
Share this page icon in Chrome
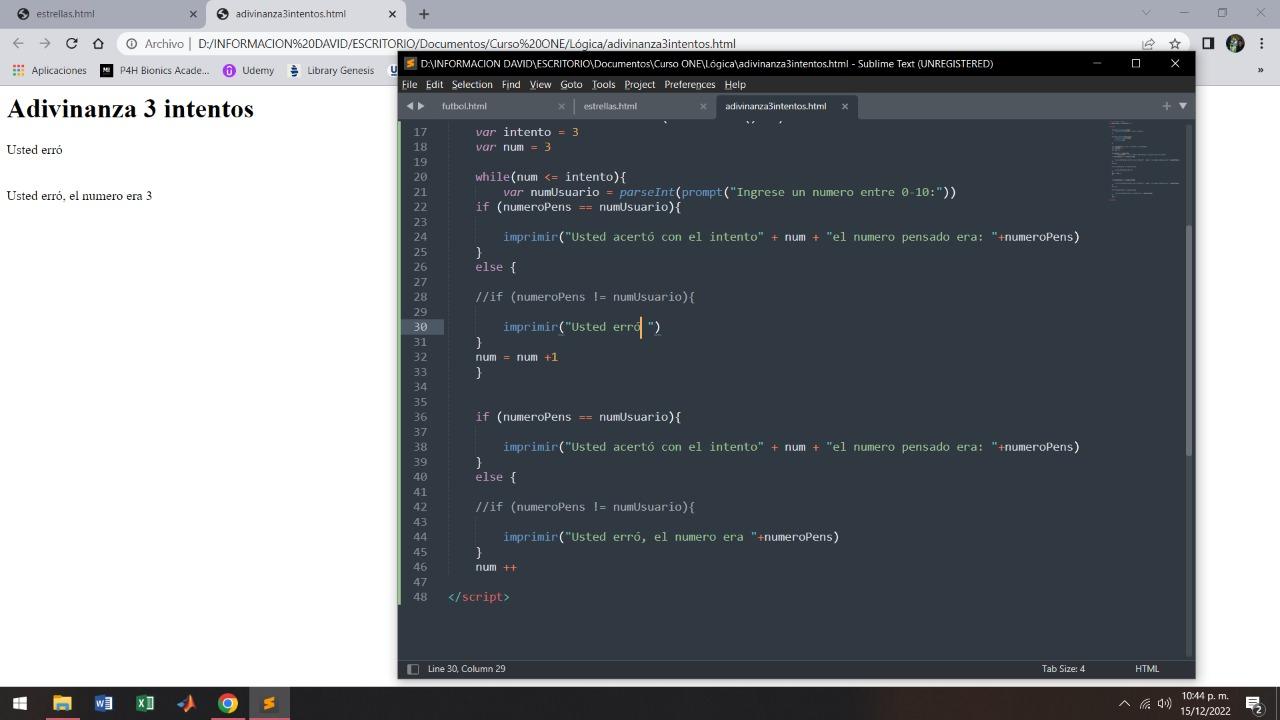[1148, 44]
